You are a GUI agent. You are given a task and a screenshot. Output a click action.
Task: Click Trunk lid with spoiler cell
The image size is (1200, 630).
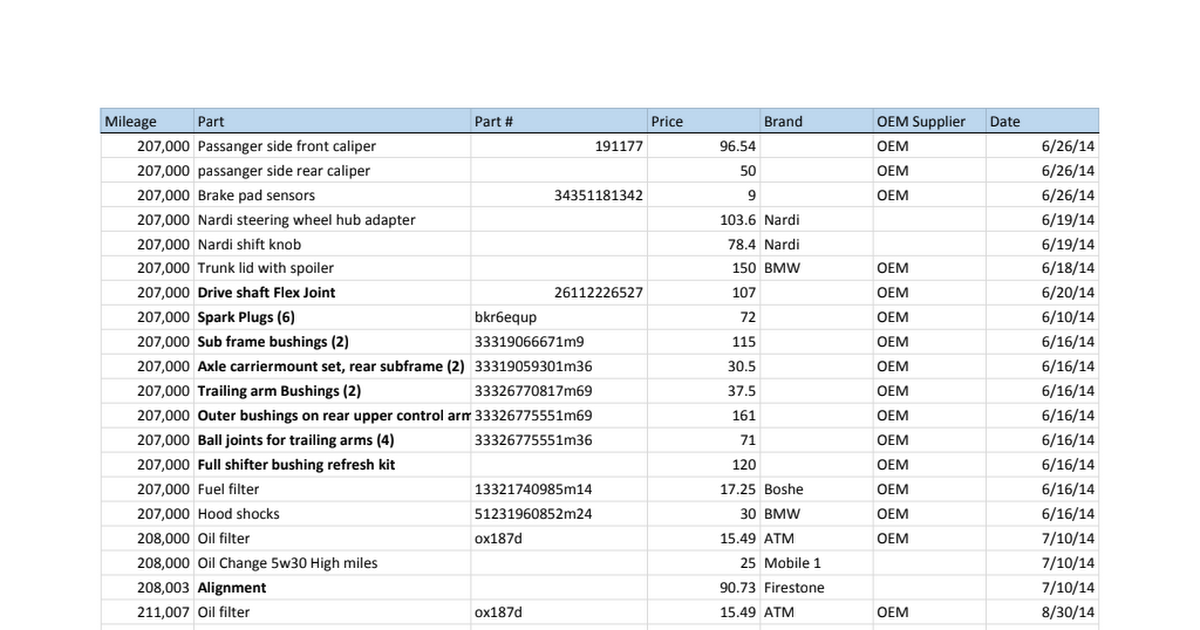point(332,268)
